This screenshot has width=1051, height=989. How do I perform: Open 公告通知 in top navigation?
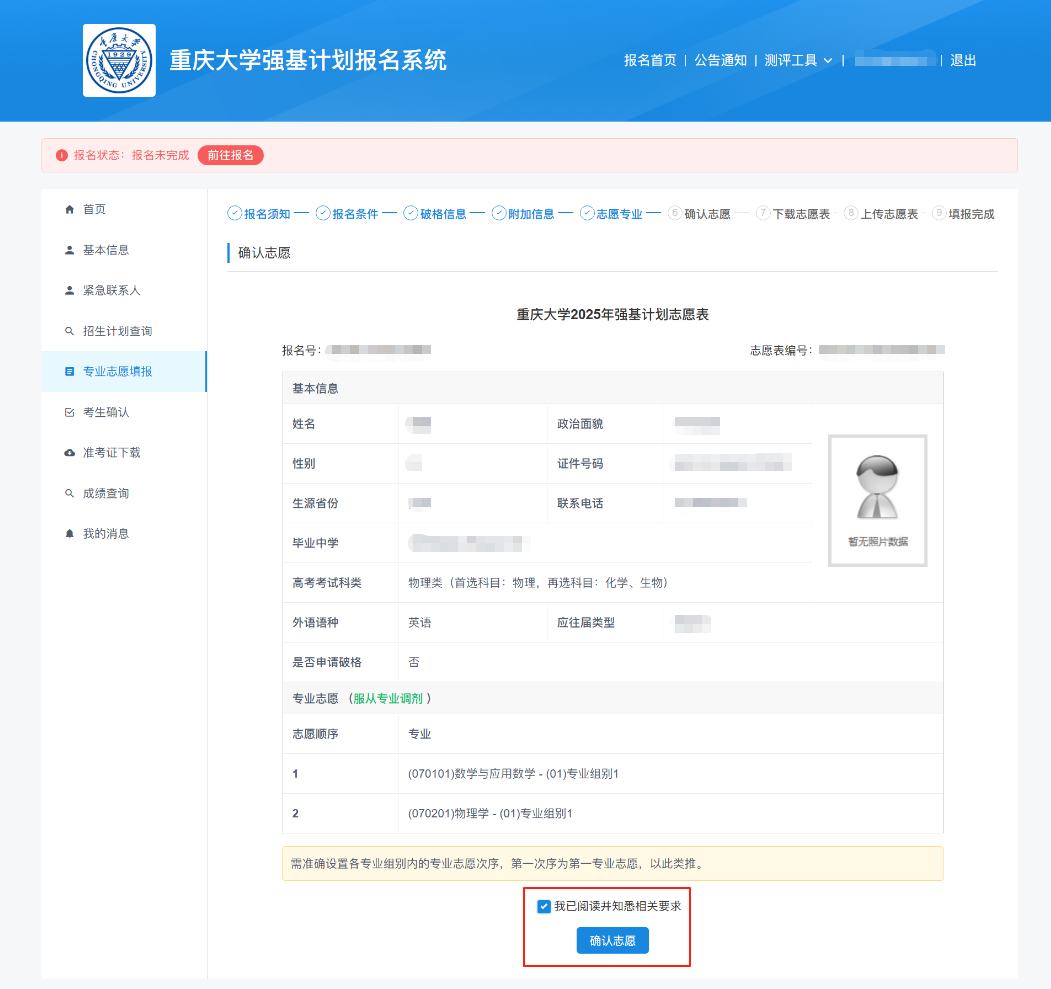pos(721,60)
